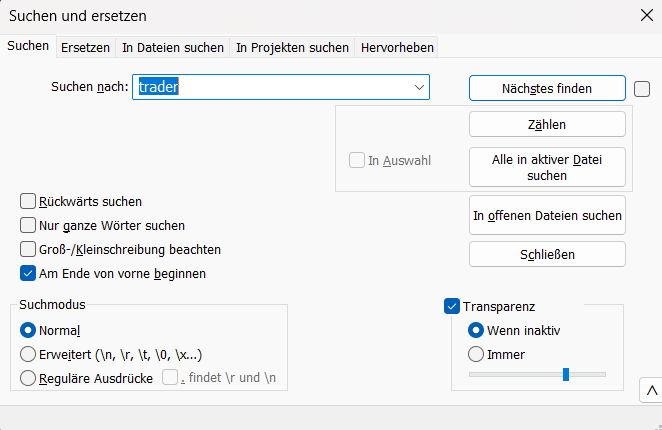Image resolution: width=662 pixels, height=430 pixels.
Task: Toggle the checkbox beside Nächstes finden
Action: point(642,88)
